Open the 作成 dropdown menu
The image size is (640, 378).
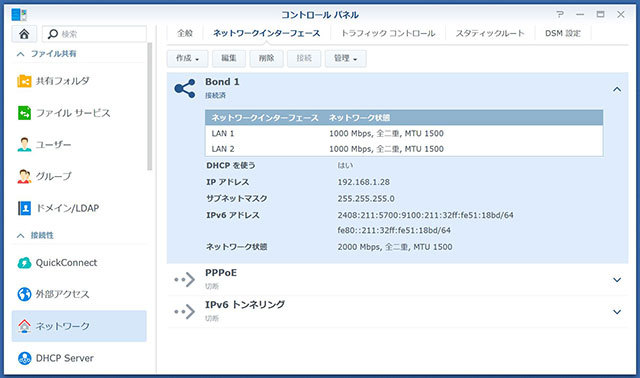click(187, 58)
